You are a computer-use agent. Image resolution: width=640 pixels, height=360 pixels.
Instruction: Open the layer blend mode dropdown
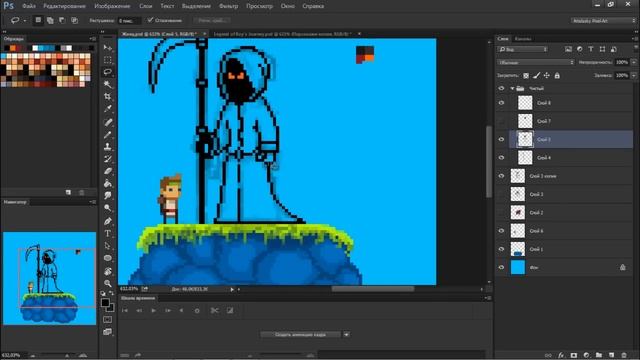tap(536, 62)
